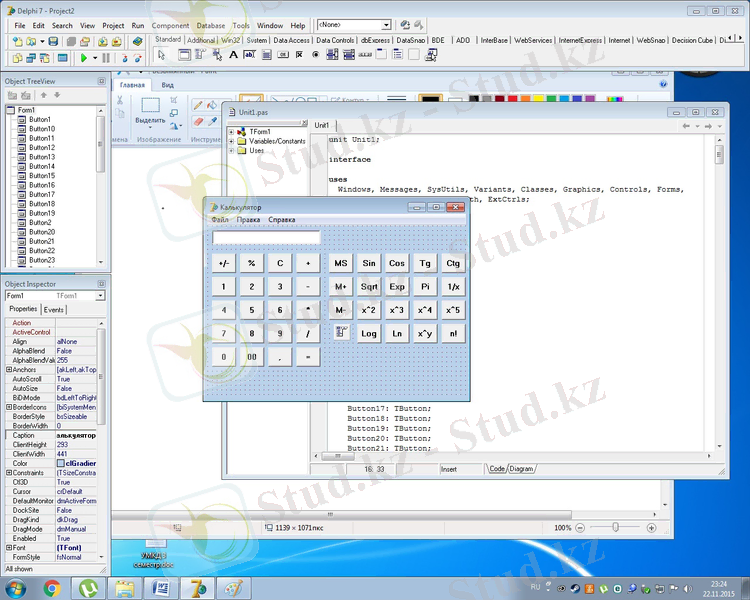Click the eraser tool in Paint
Image resolution: width=750 pixels, height=600 pixels.
[x=199, y=122]
